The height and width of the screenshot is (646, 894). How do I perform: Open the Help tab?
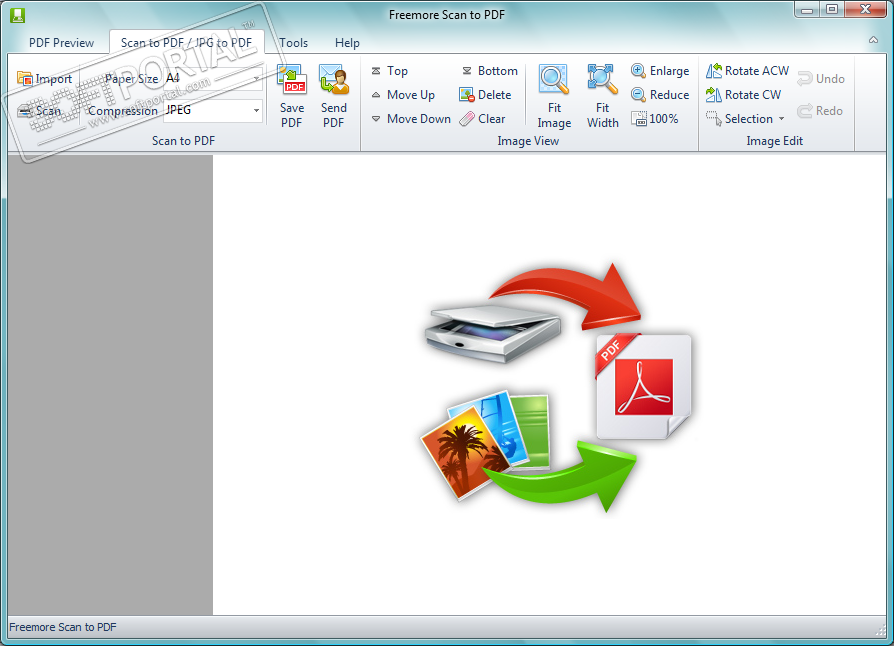click(x=347, y=43)
